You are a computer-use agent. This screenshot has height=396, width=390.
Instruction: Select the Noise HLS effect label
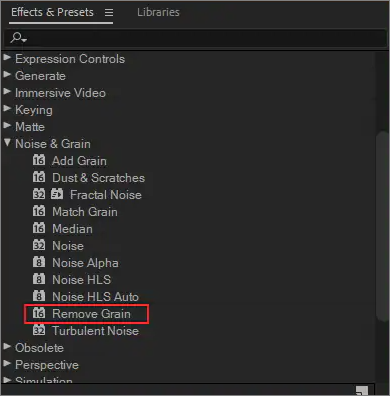[x=81, y=280]
